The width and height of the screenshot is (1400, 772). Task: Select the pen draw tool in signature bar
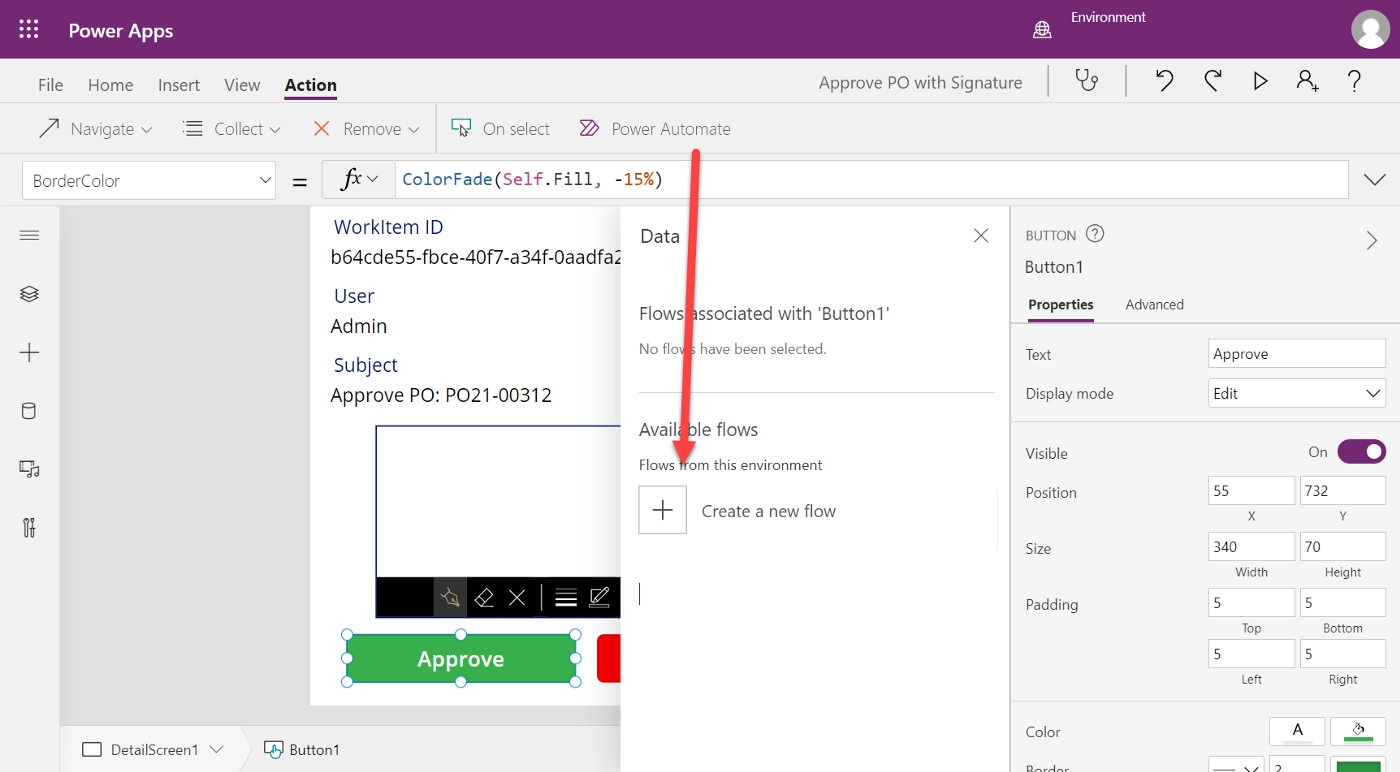click(450, 598)
